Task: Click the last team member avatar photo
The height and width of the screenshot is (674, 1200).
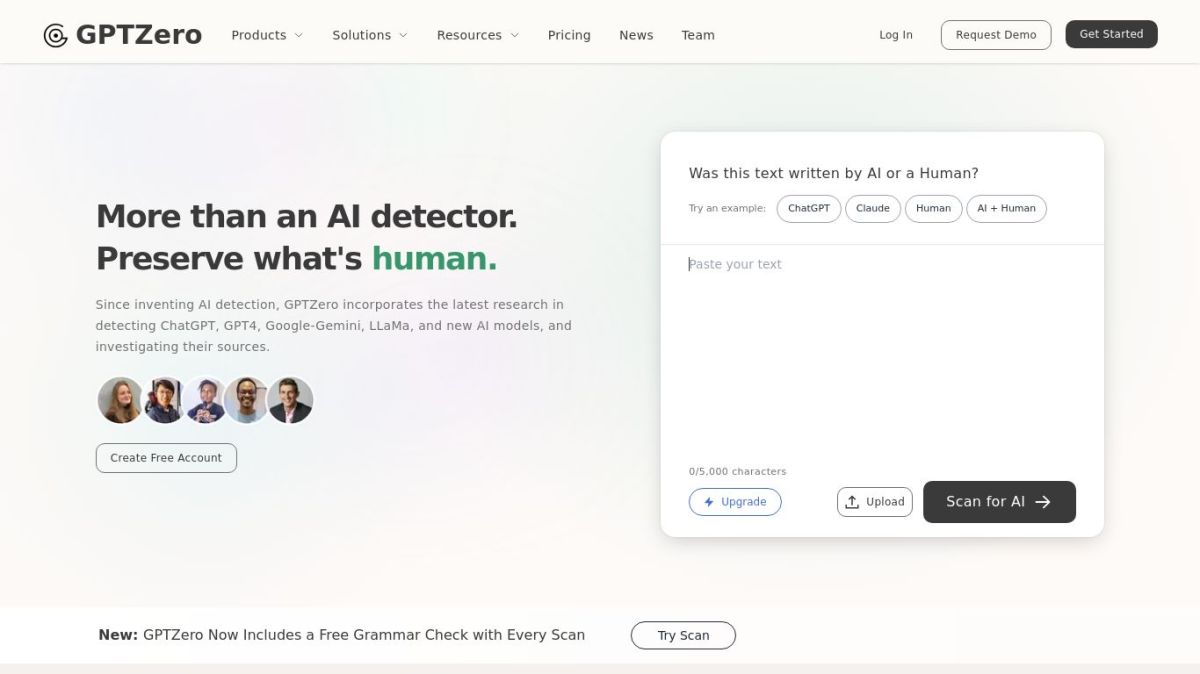Action: point(290,400)
